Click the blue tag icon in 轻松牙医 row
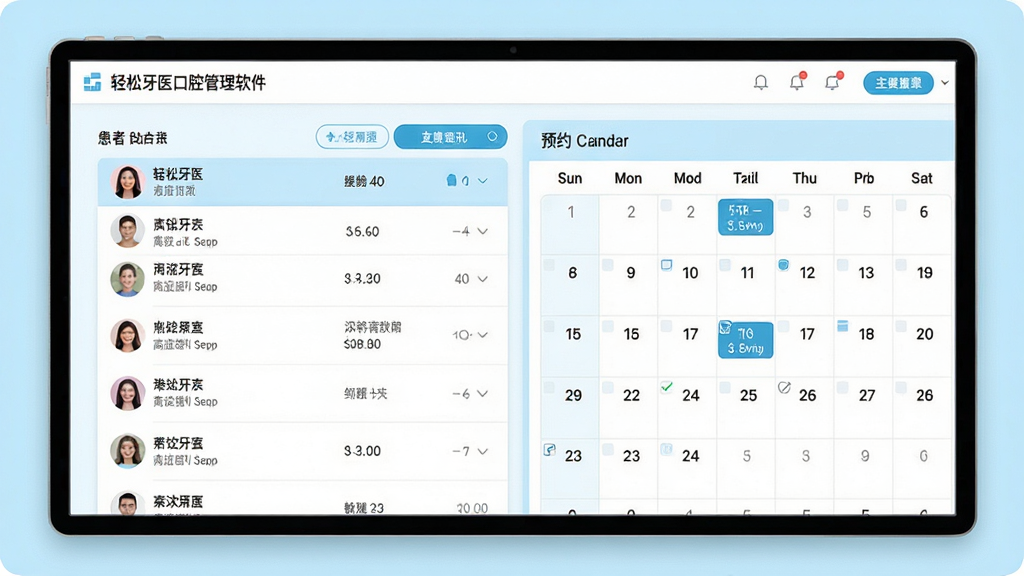 click(x=451, y=180)
